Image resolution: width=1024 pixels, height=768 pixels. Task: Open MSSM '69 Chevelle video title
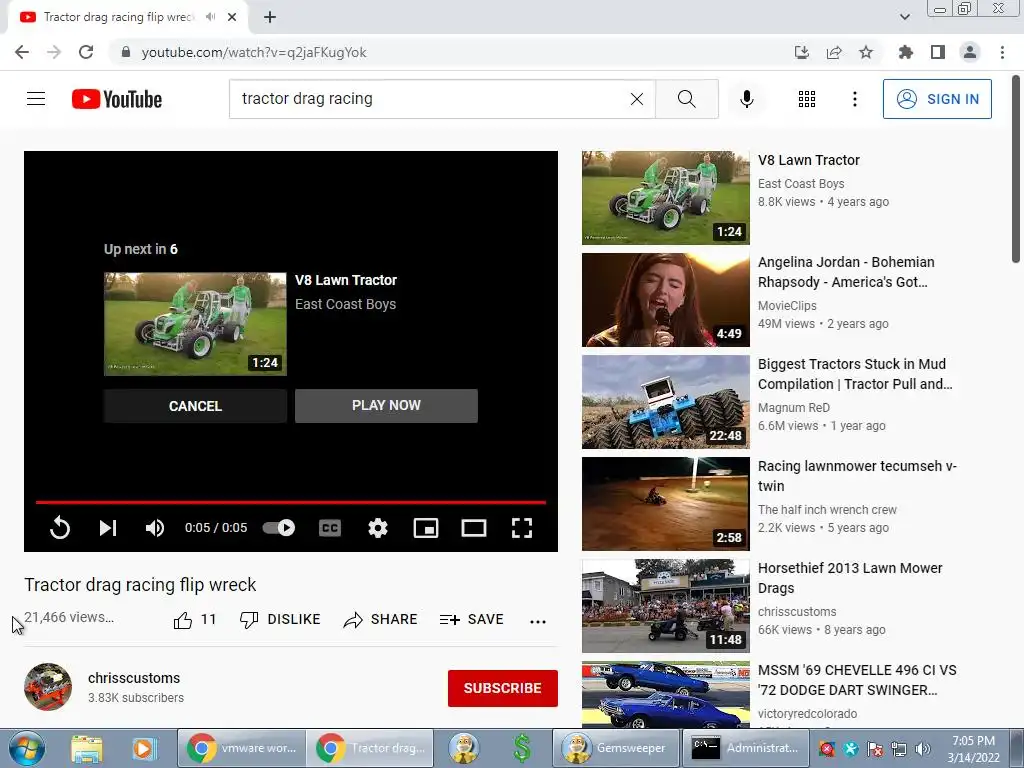(857, 680)
